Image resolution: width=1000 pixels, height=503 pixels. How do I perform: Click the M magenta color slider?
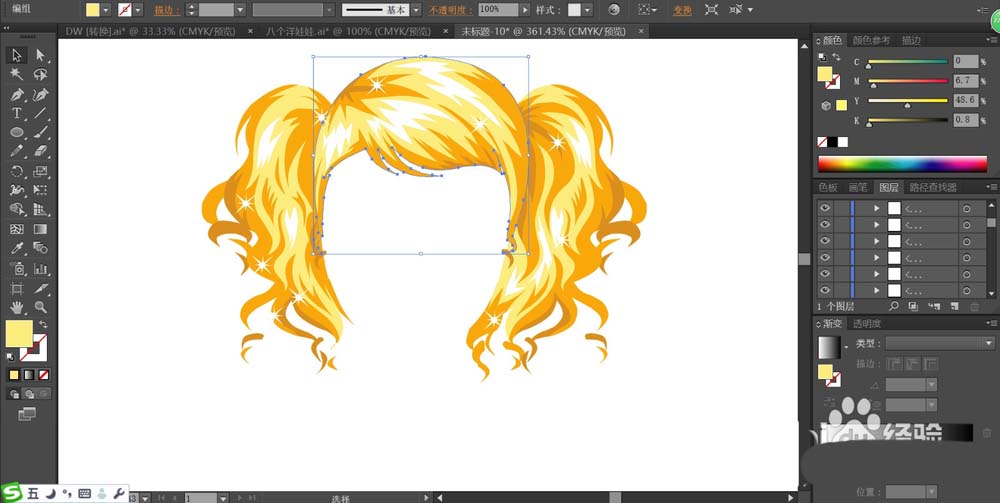pos(908,81)
